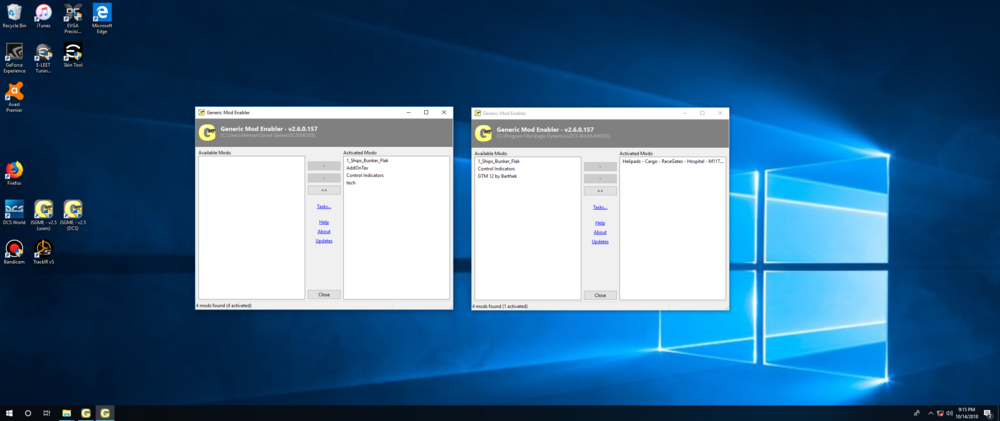Open the iTunes desktop shortcut

(43, 13)
